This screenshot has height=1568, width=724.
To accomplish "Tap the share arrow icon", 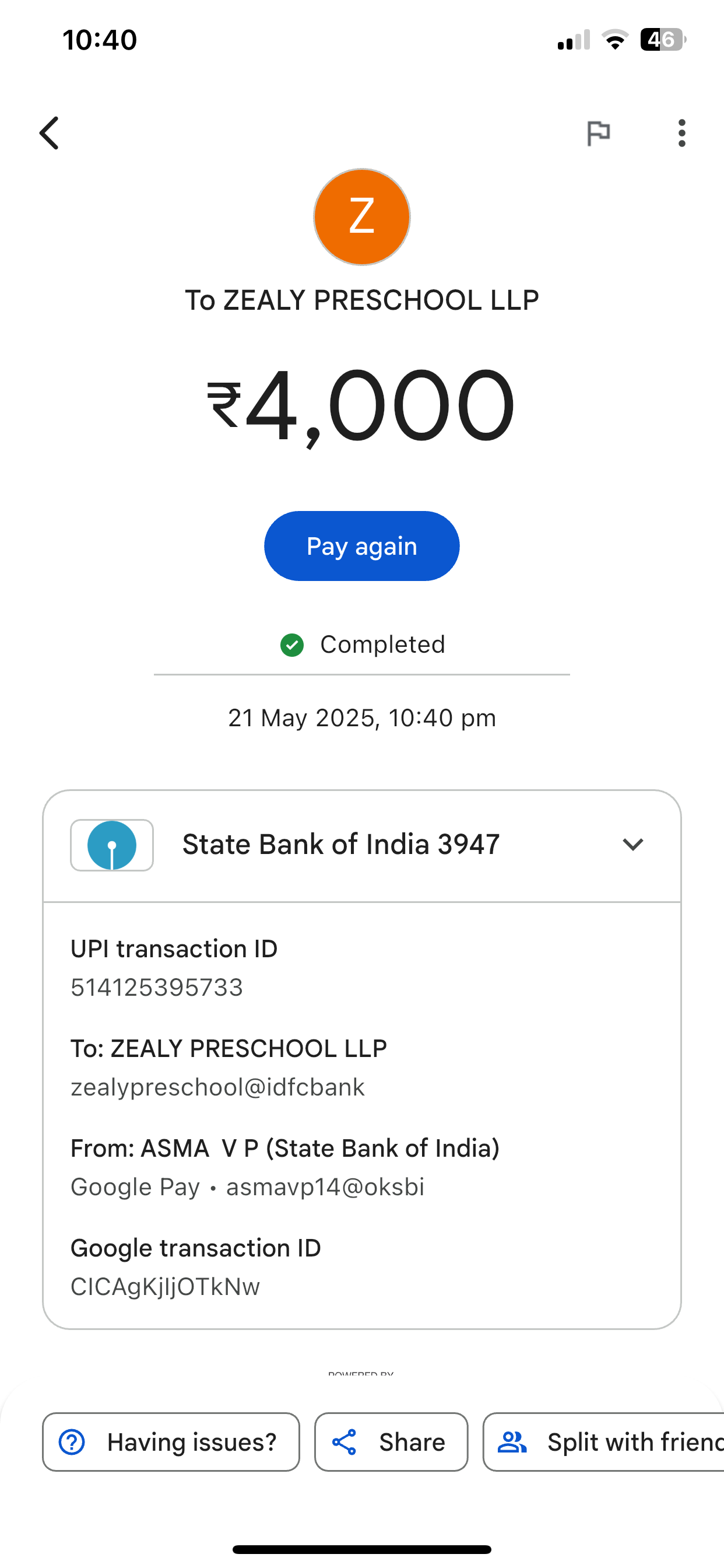I will tap(345, 1442).
